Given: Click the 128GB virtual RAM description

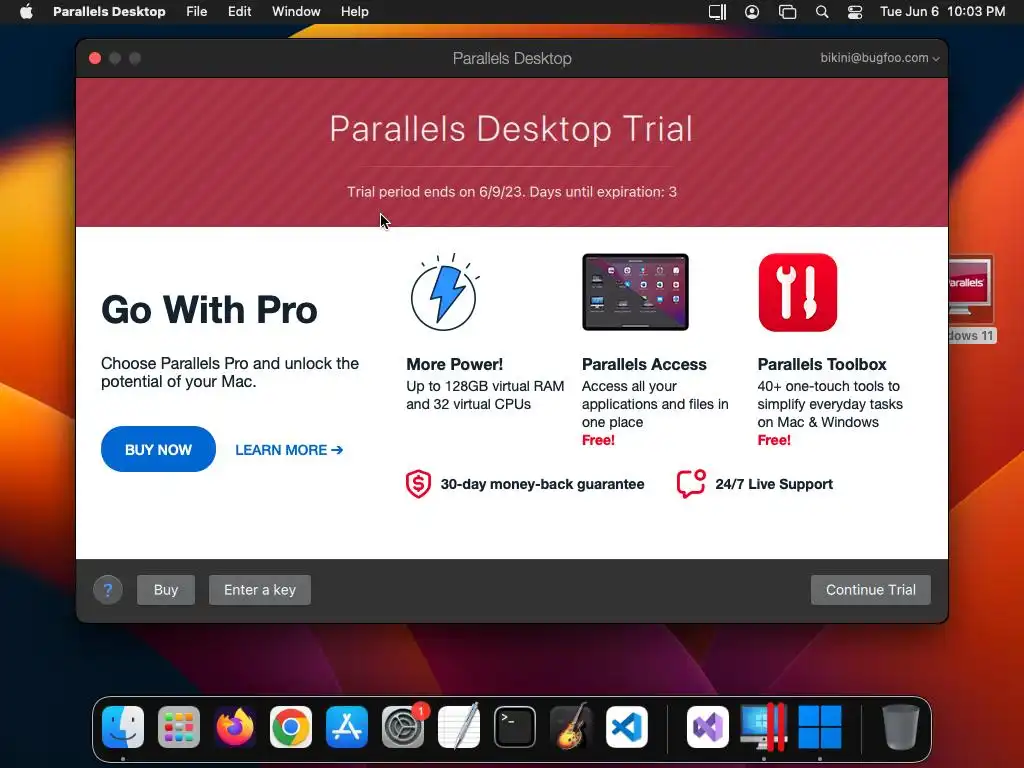Looking at the screenshot, I should coord(485,395).
